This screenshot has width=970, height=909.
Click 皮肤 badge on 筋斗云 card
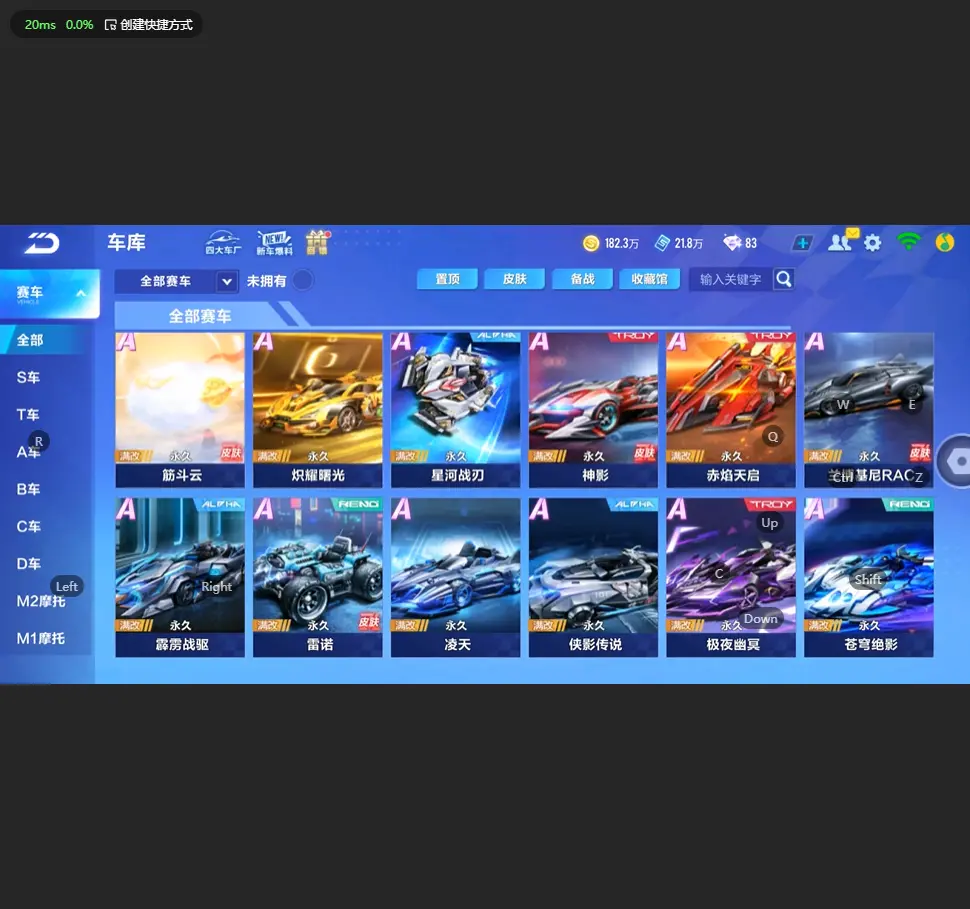point(231,453)
